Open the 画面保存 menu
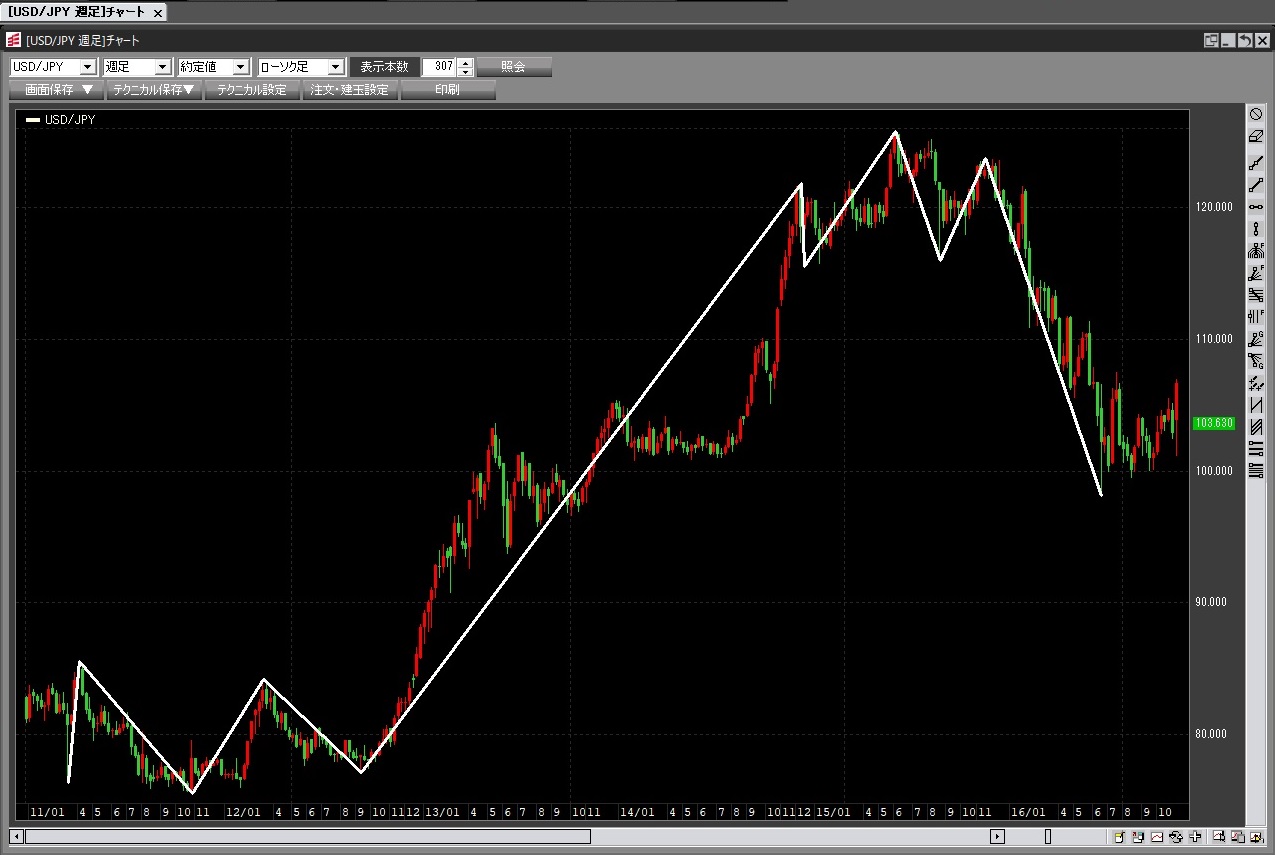1275x855 pixels. tap(57, 90)
